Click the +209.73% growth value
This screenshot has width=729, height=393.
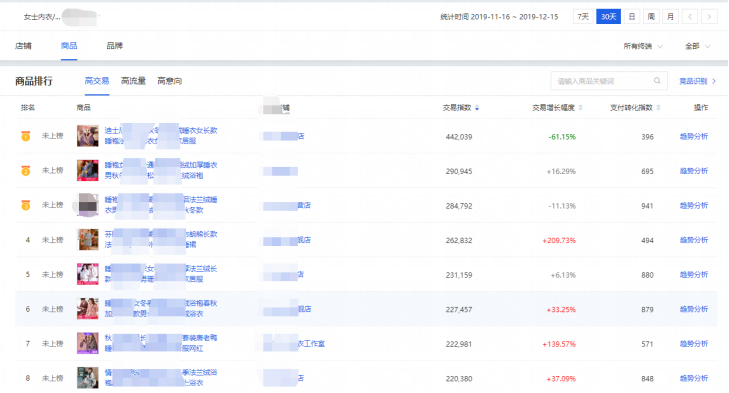[x=559, y=240]
